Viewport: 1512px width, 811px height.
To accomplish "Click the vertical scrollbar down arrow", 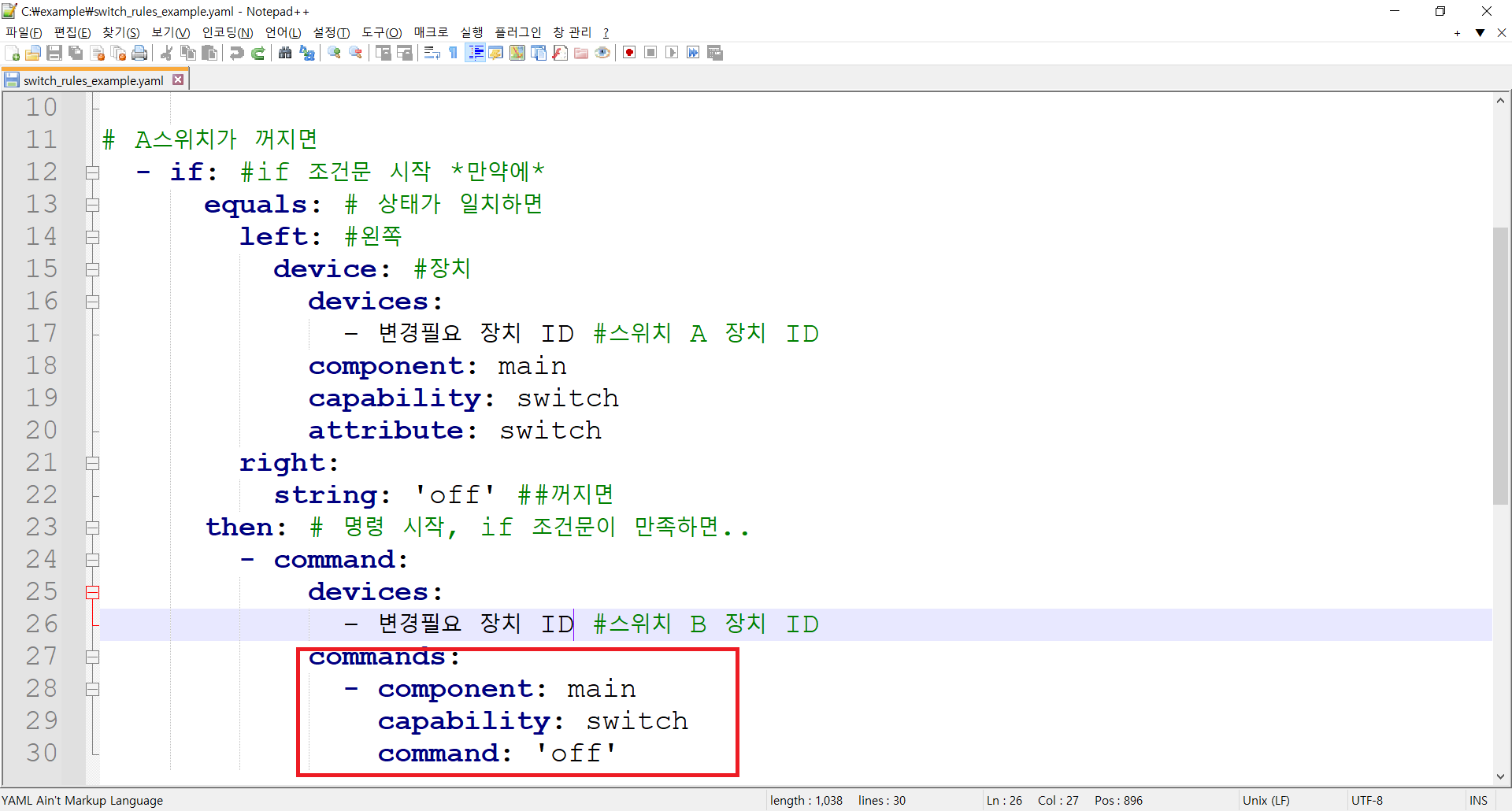I will pos(1500,776).
